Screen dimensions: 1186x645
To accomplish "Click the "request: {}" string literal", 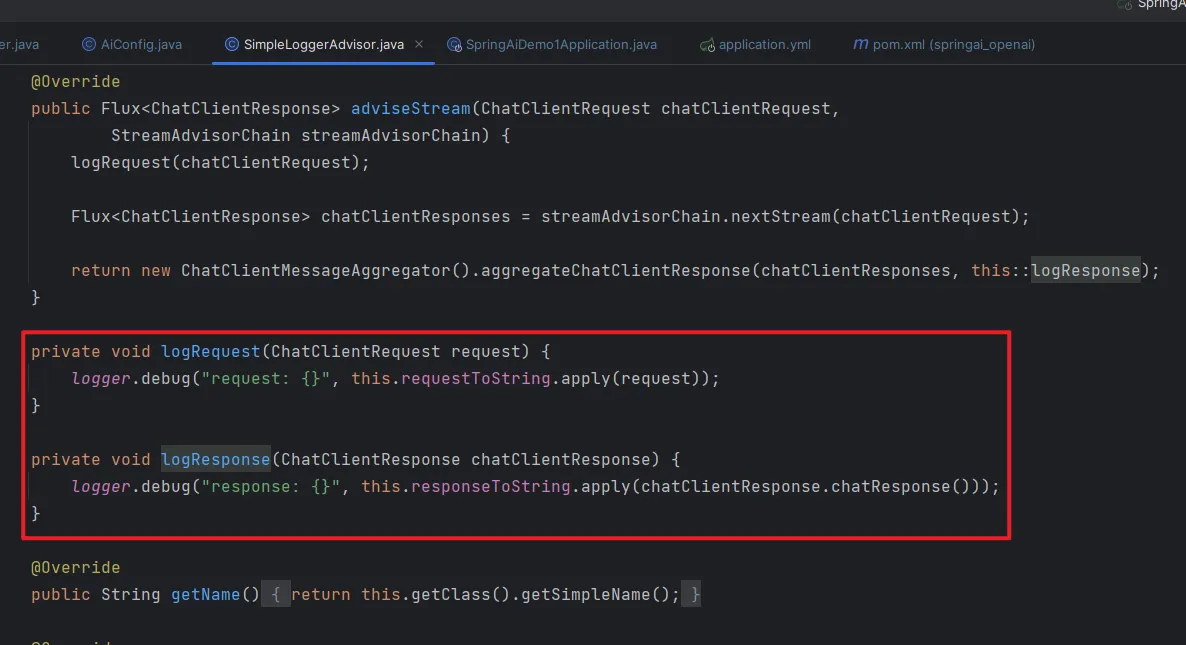I will pos(265,379).
